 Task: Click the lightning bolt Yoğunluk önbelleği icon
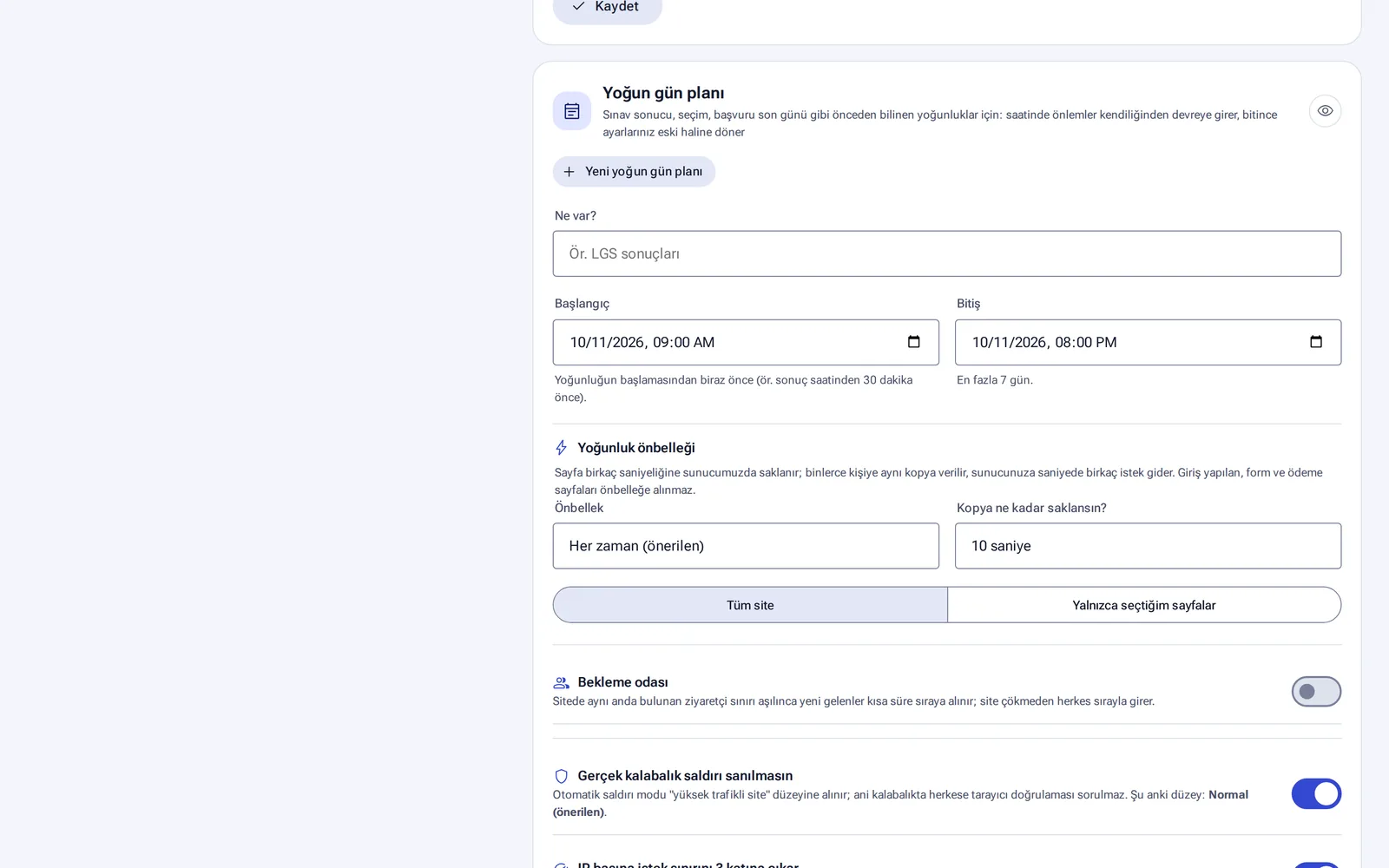coord(562,448)
